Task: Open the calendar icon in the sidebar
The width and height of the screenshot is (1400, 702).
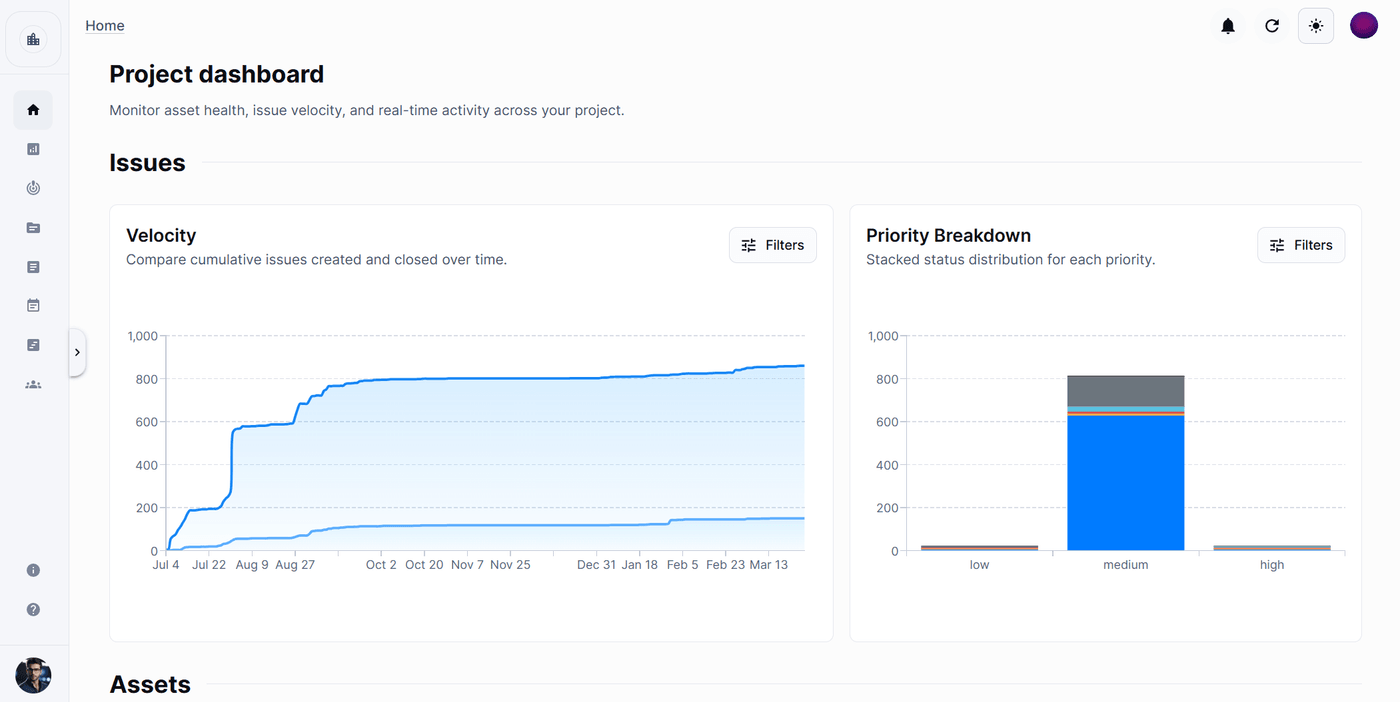Action: click(x=33, y=306)
